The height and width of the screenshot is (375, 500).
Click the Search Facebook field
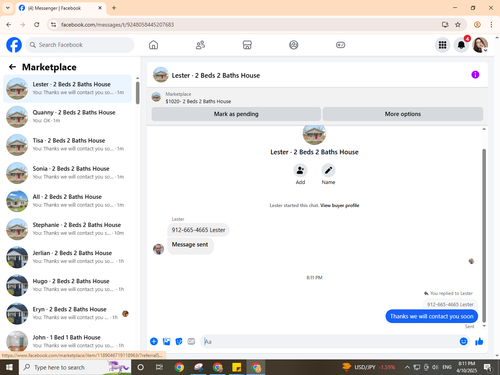pyautogui.click(x=80, y=45)
